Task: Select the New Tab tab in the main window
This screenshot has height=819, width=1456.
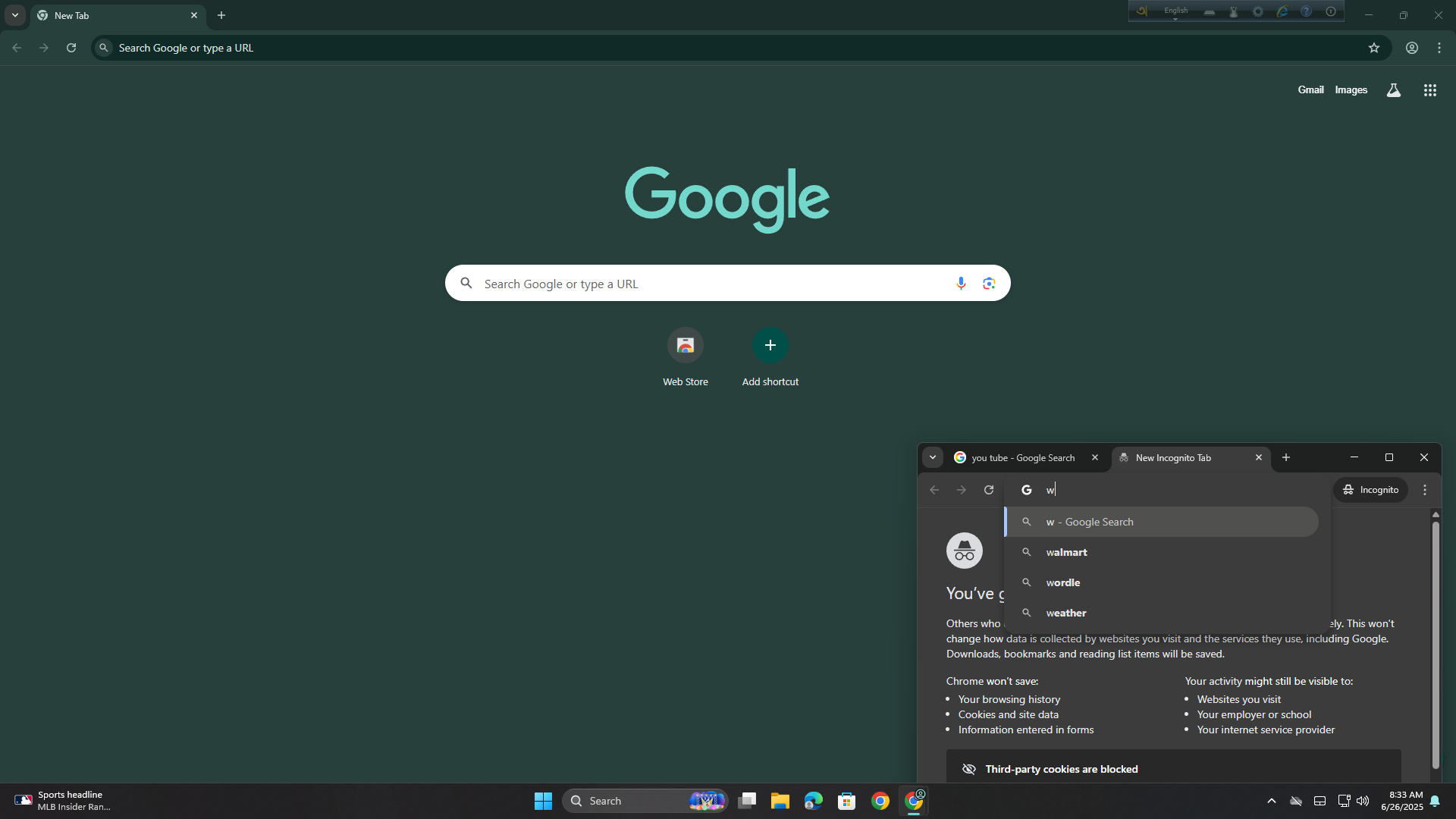Action: point(118,15)
